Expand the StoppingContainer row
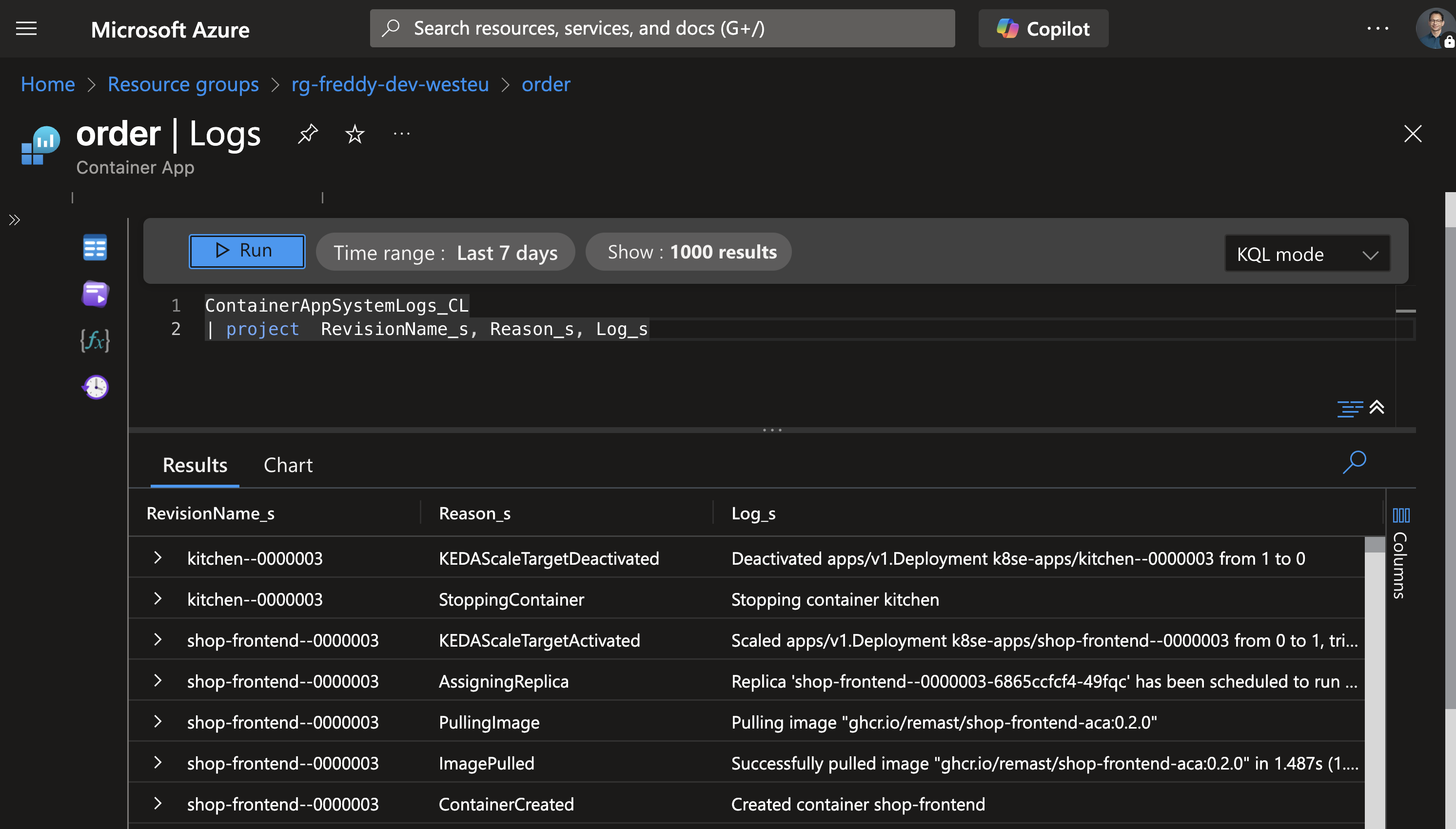Screen dimensions: 1456x829 158,598
